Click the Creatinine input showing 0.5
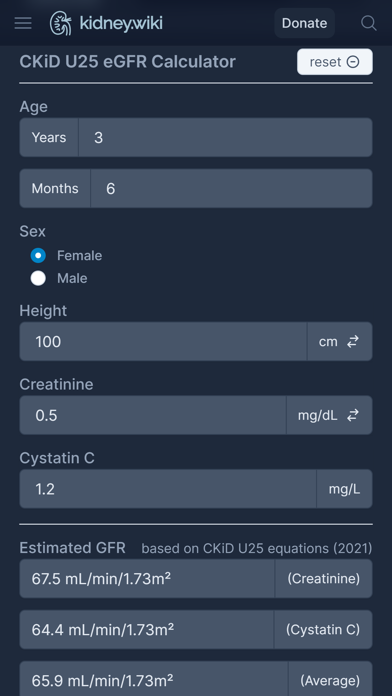The height and width of the screenshot is (696, 392). tap(153, 415)
